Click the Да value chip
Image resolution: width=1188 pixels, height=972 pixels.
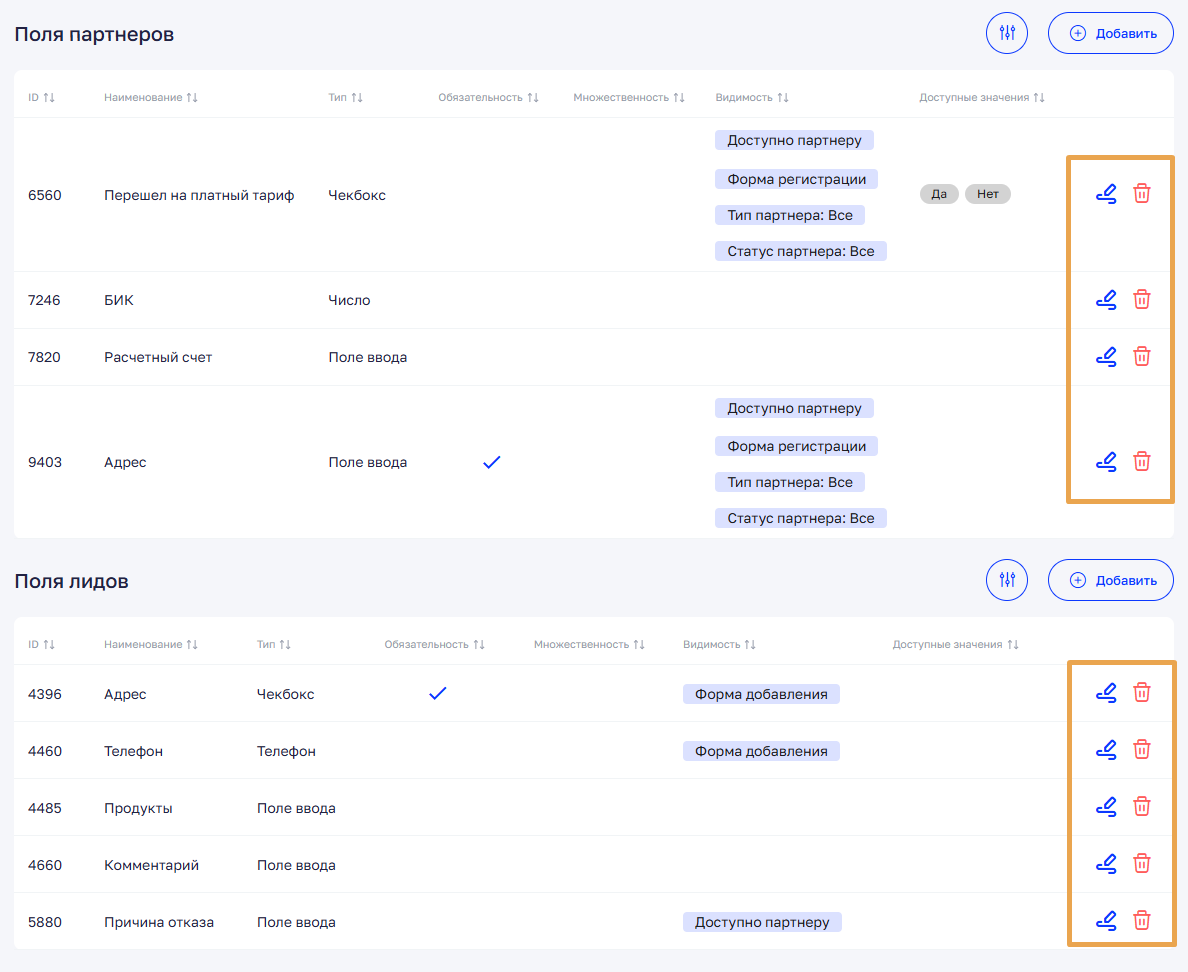939,194
